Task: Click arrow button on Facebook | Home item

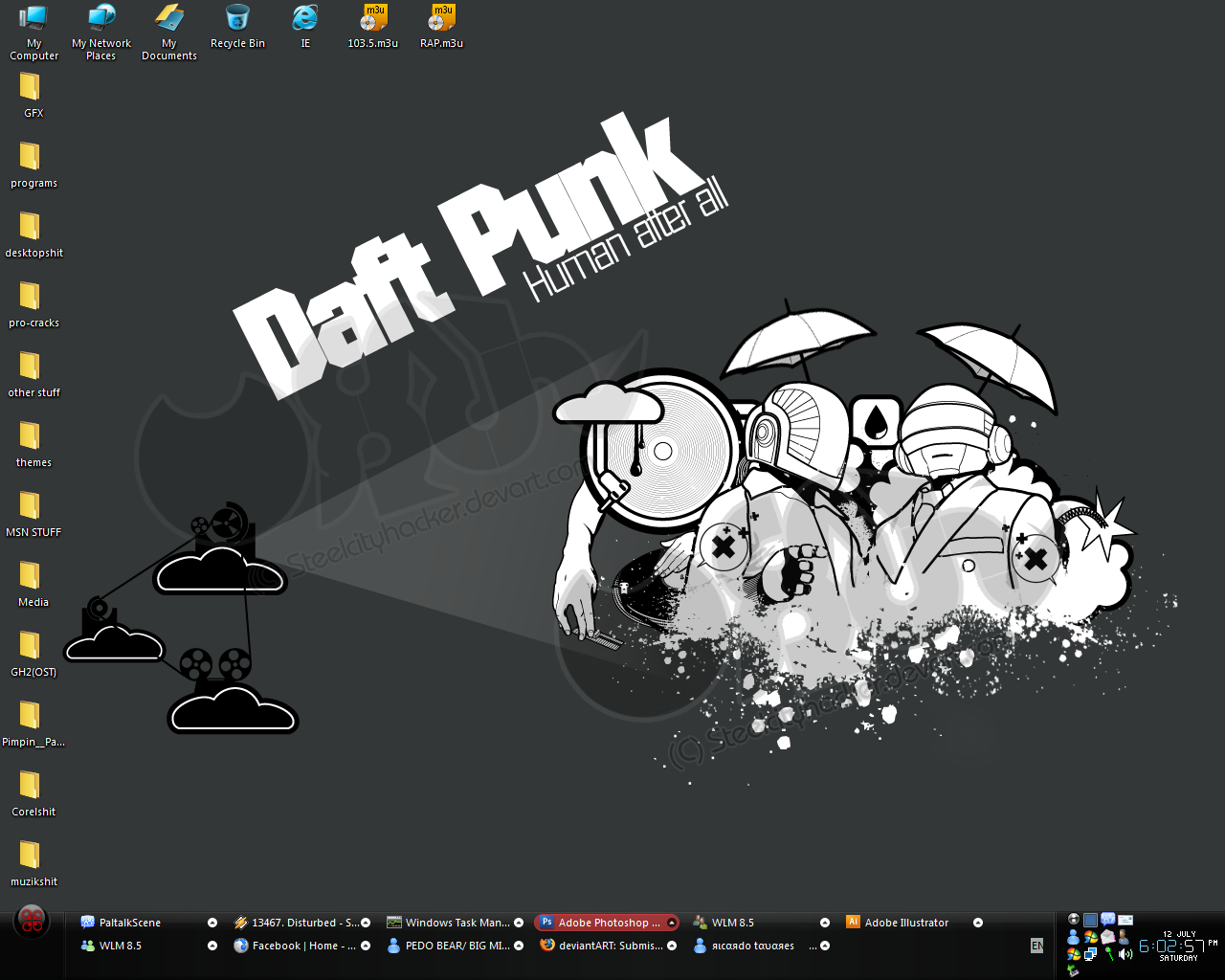Action: click(x=366, y=946)
